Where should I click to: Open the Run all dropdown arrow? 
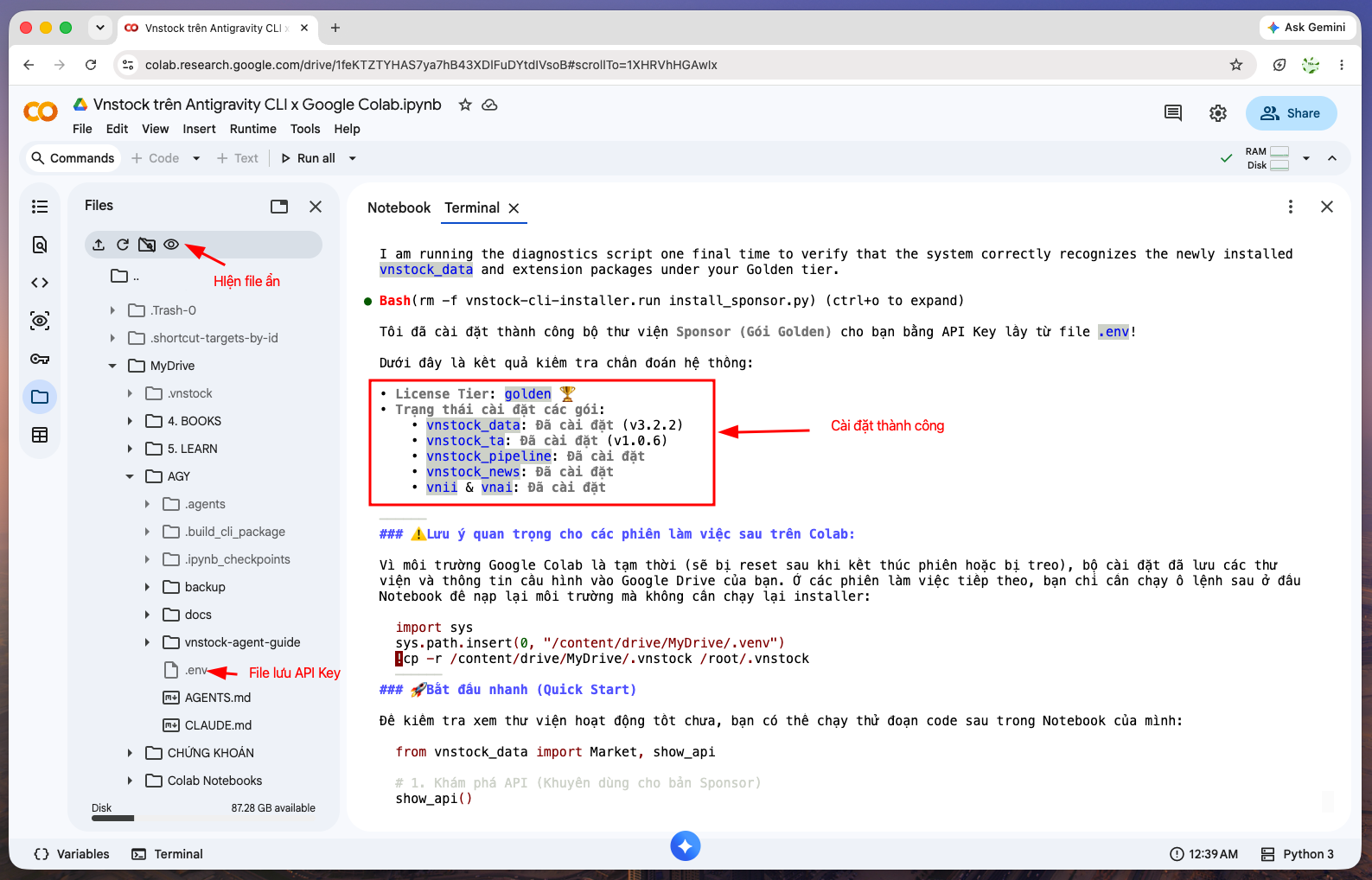(x=352, y=158)
